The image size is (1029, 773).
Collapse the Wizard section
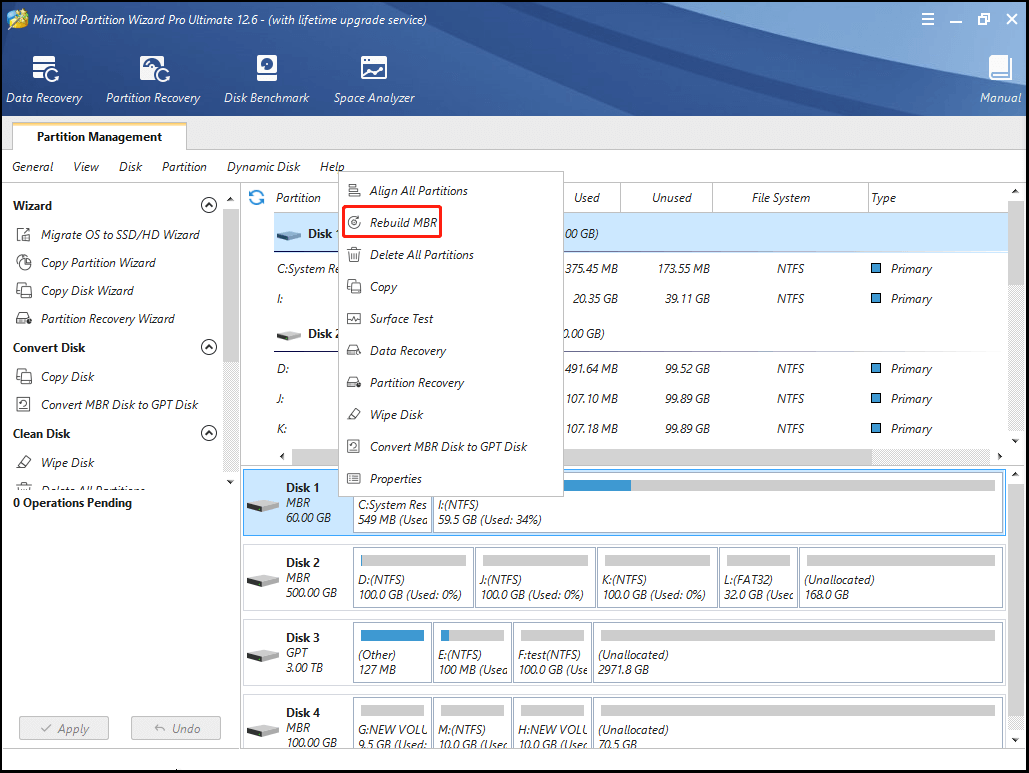click(x=209, y=205)
